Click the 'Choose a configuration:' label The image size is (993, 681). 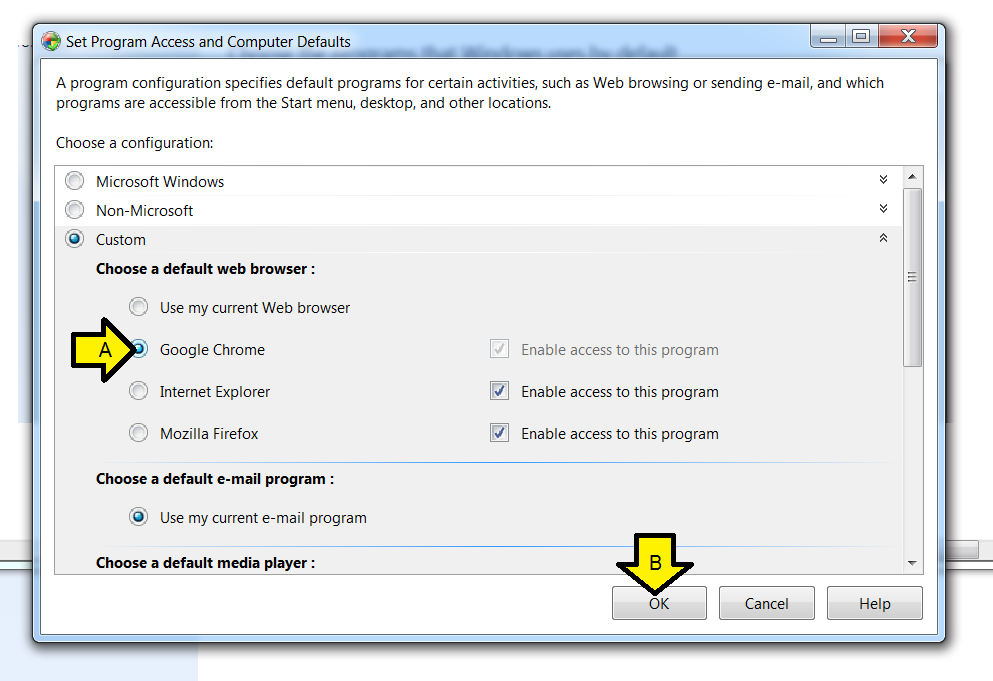pos(134,143)
